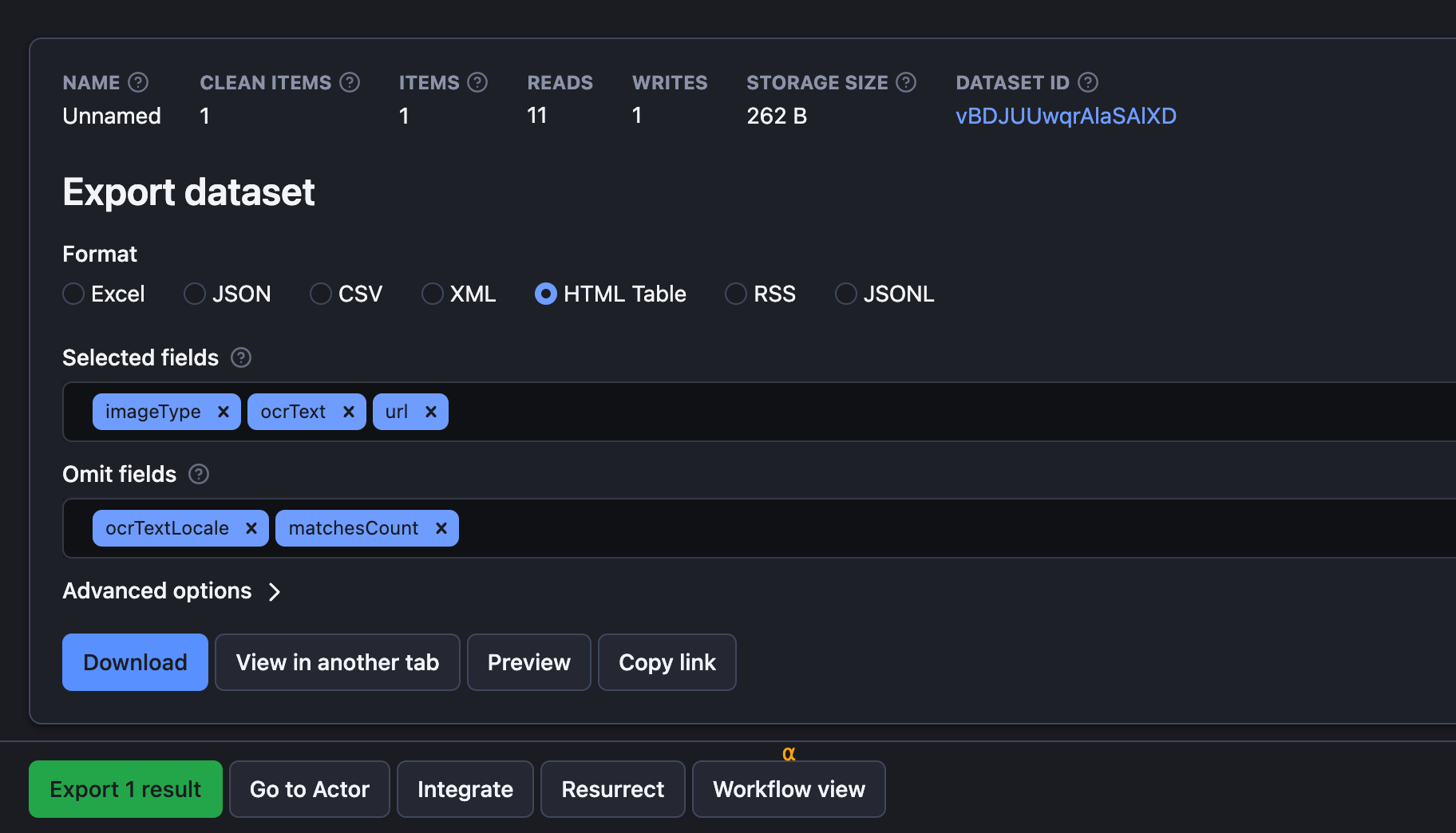Click the storage size value 262 B

tap(777, 116)
